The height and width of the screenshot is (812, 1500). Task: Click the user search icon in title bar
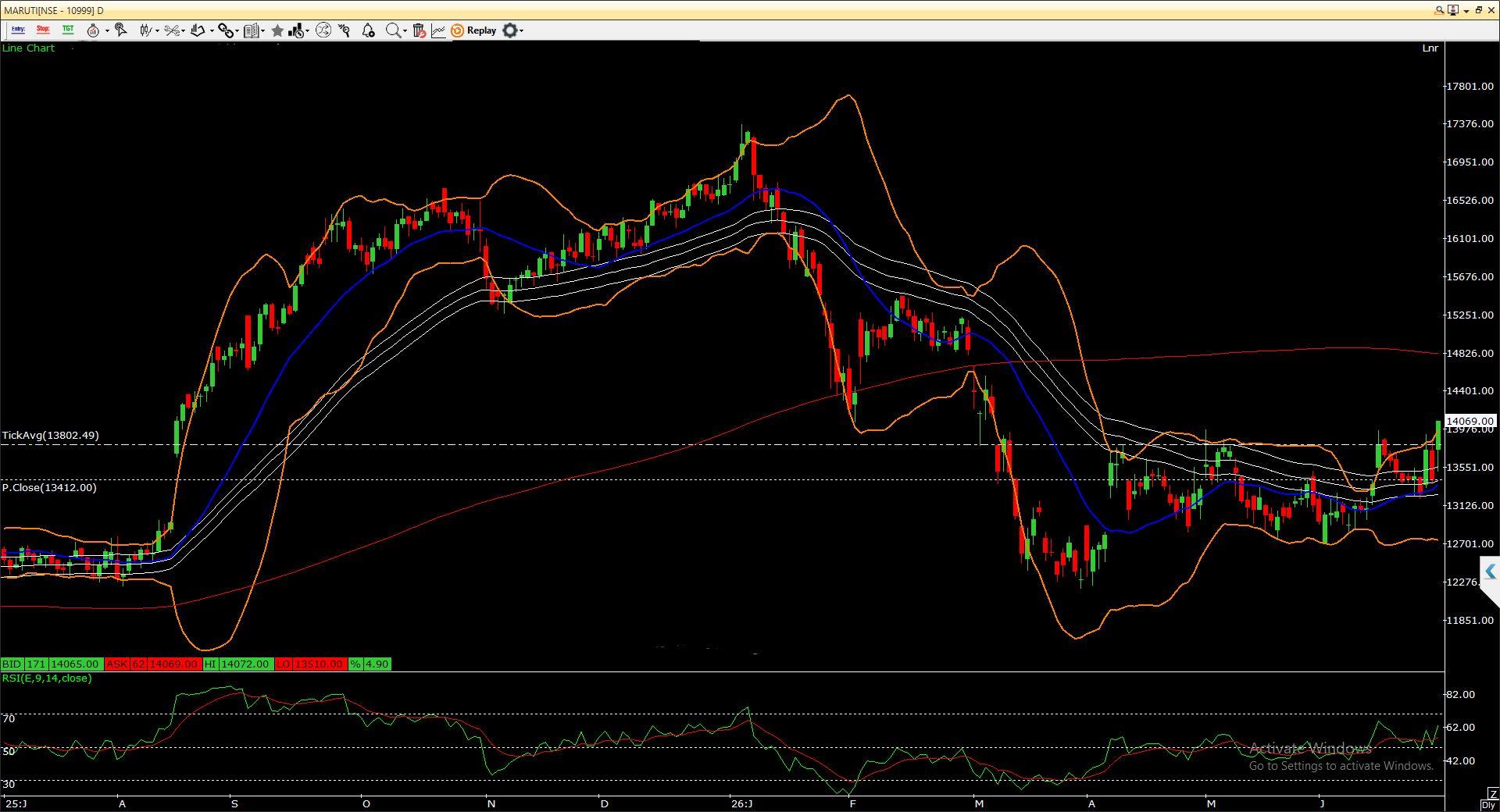tap(1439, 10)
